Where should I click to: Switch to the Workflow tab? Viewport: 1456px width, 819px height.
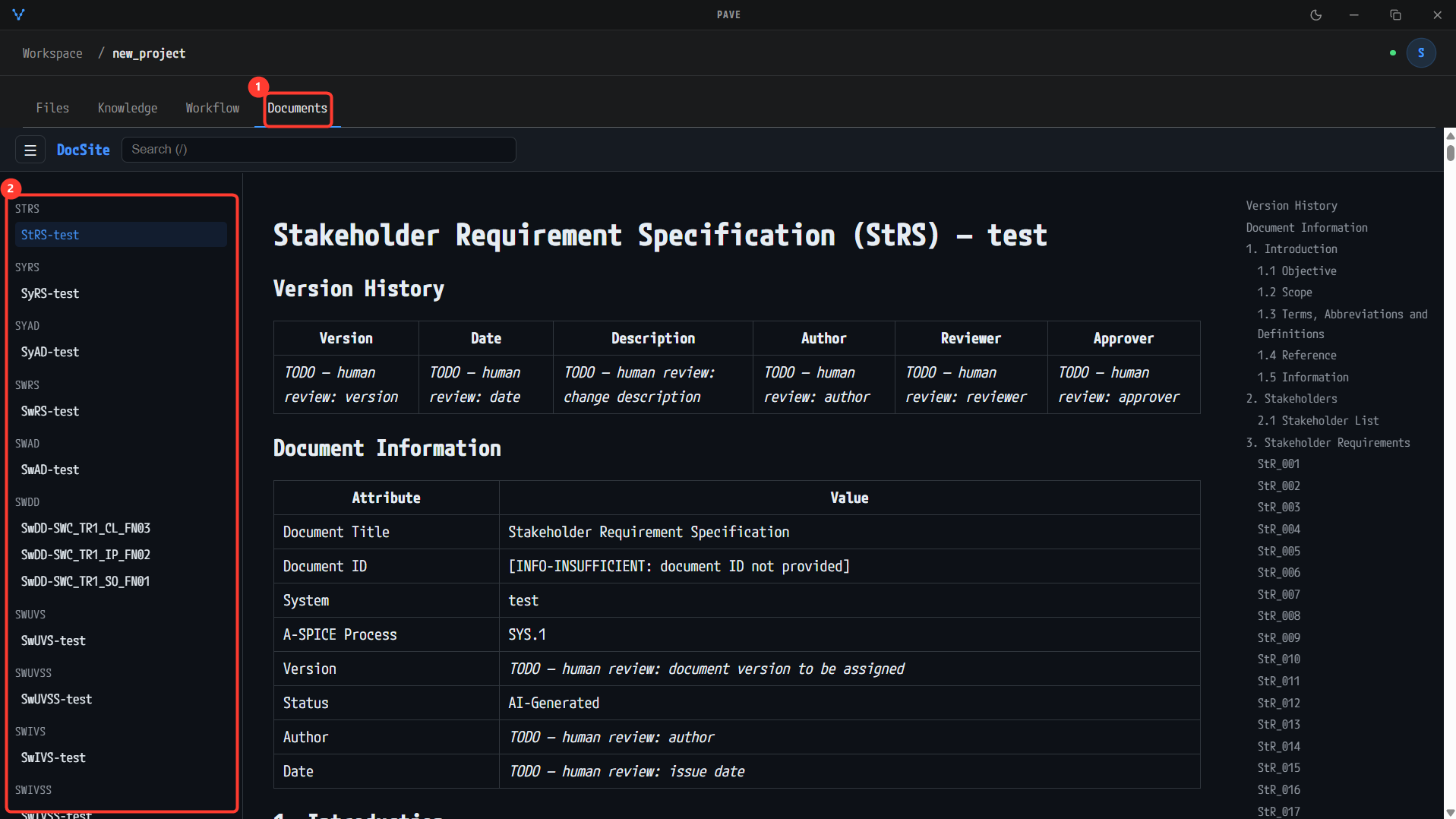[213, 108]
